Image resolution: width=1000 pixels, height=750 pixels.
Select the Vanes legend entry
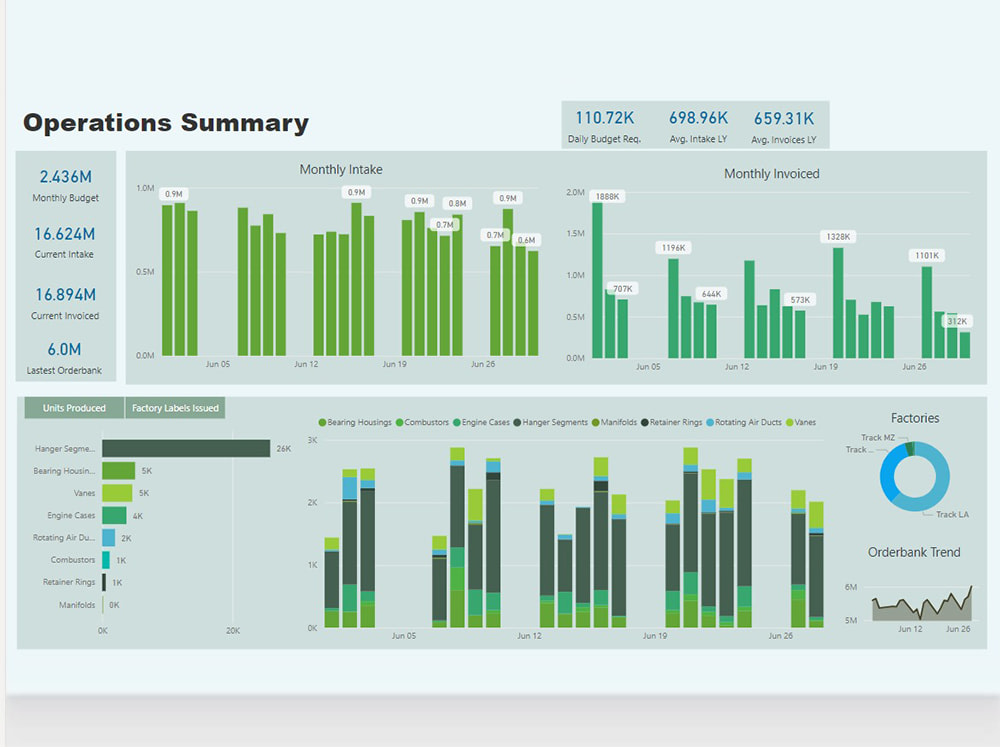coord(800,422)
